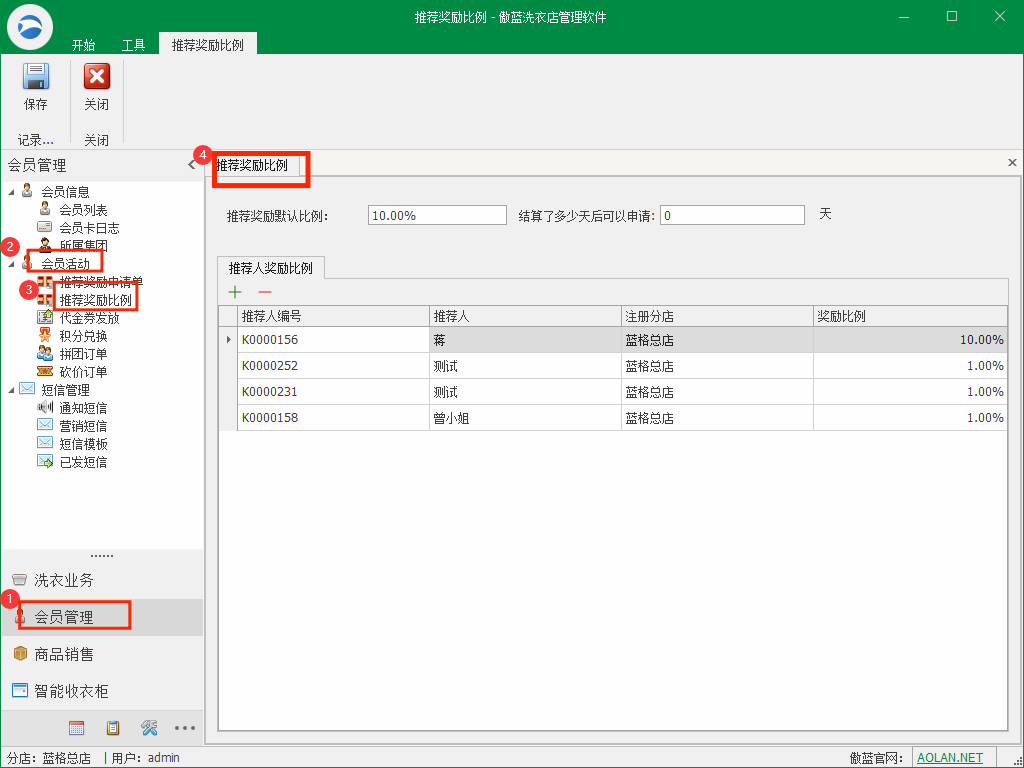Collapse the 短信管理 tree node arrow
The image size is (1024, 768).
(11, 391)
